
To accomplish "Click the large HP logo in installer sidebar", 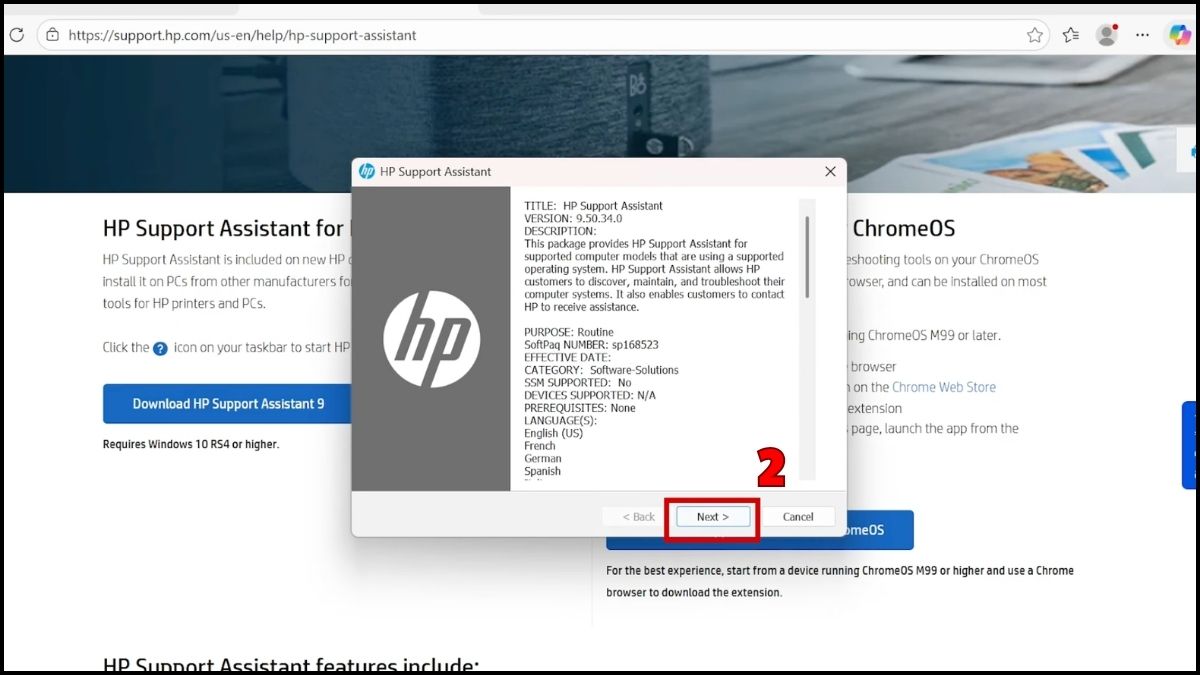I will tap(432, 339).
